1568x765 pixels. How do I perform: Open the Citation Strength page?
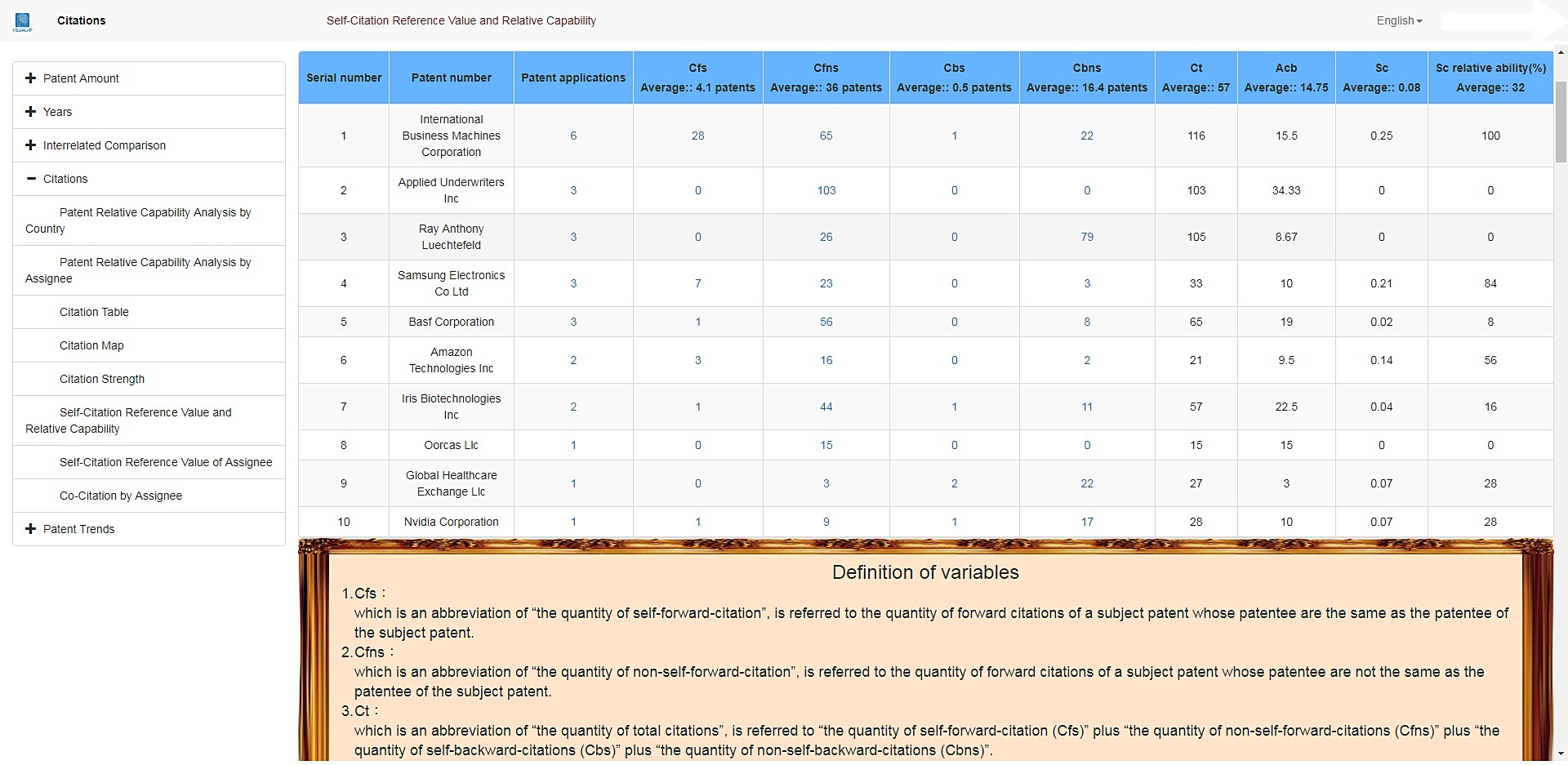(149, 379)
